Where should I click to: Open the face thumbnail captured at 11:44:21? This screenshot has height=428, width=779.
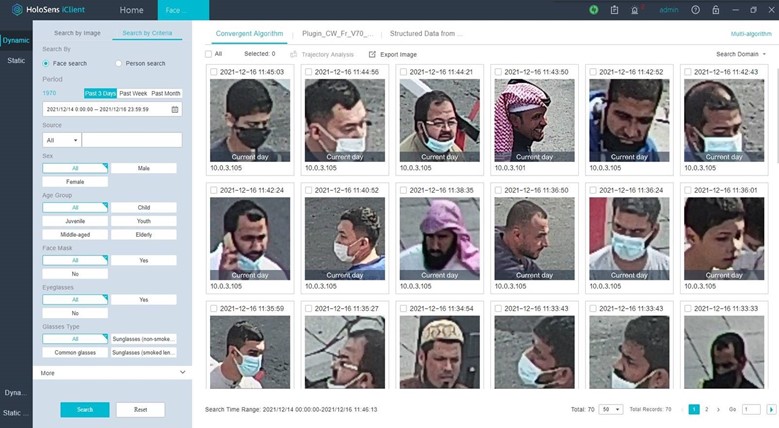tap(440, 120)
